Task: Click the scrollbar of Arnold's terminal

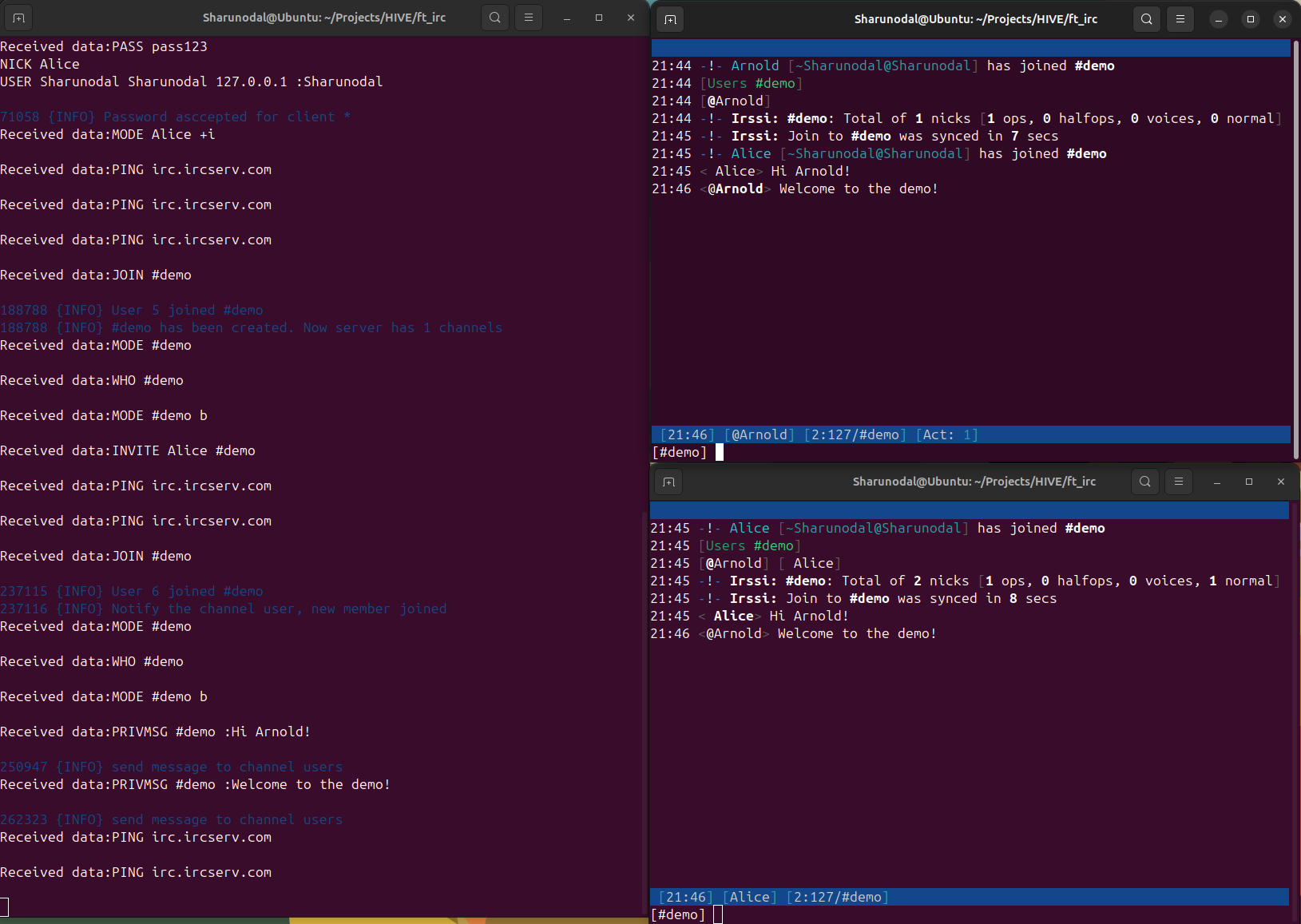Action: click(1295, 248)
